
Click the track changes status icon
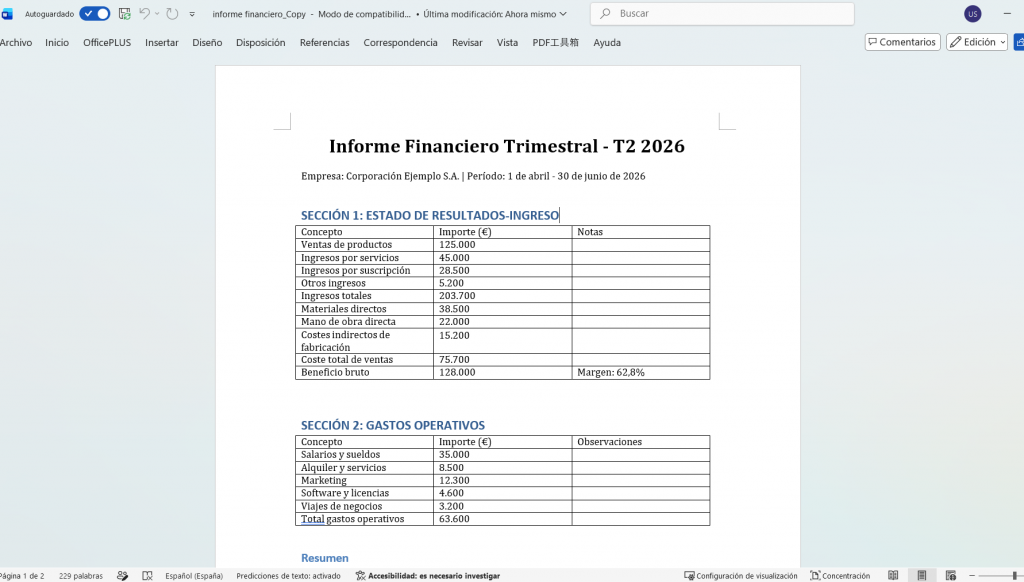pyautogui.click(x=122, y=576)
